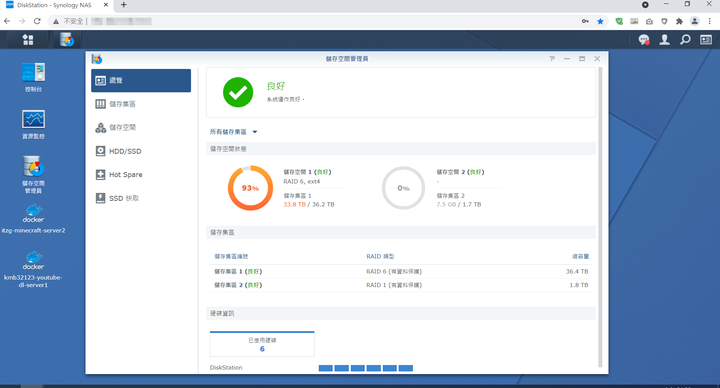
Task: Click the RAID 1 (有資料保護) cell
Action: [x=394, y=285]
